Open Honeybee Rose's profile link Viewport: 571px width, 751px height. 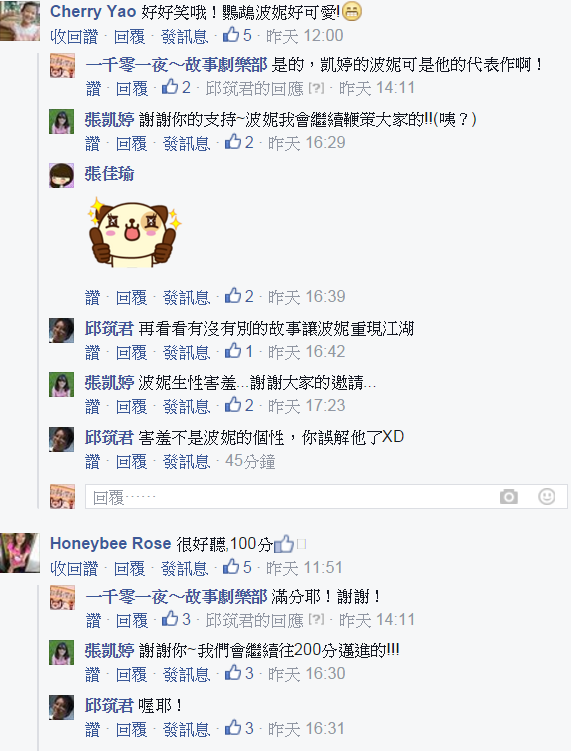pyautogui.click(x=111, y=544)
